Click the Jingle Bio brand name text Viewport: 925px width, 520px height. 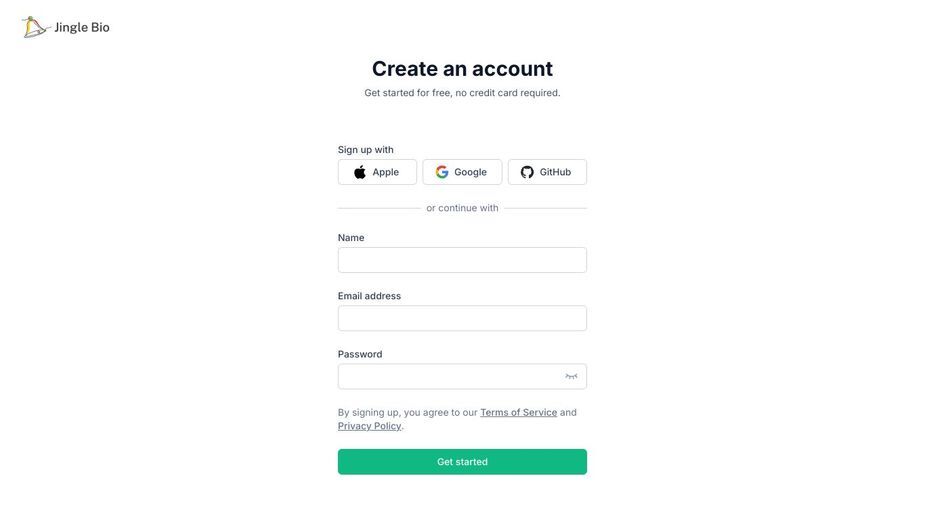[82, 27]
